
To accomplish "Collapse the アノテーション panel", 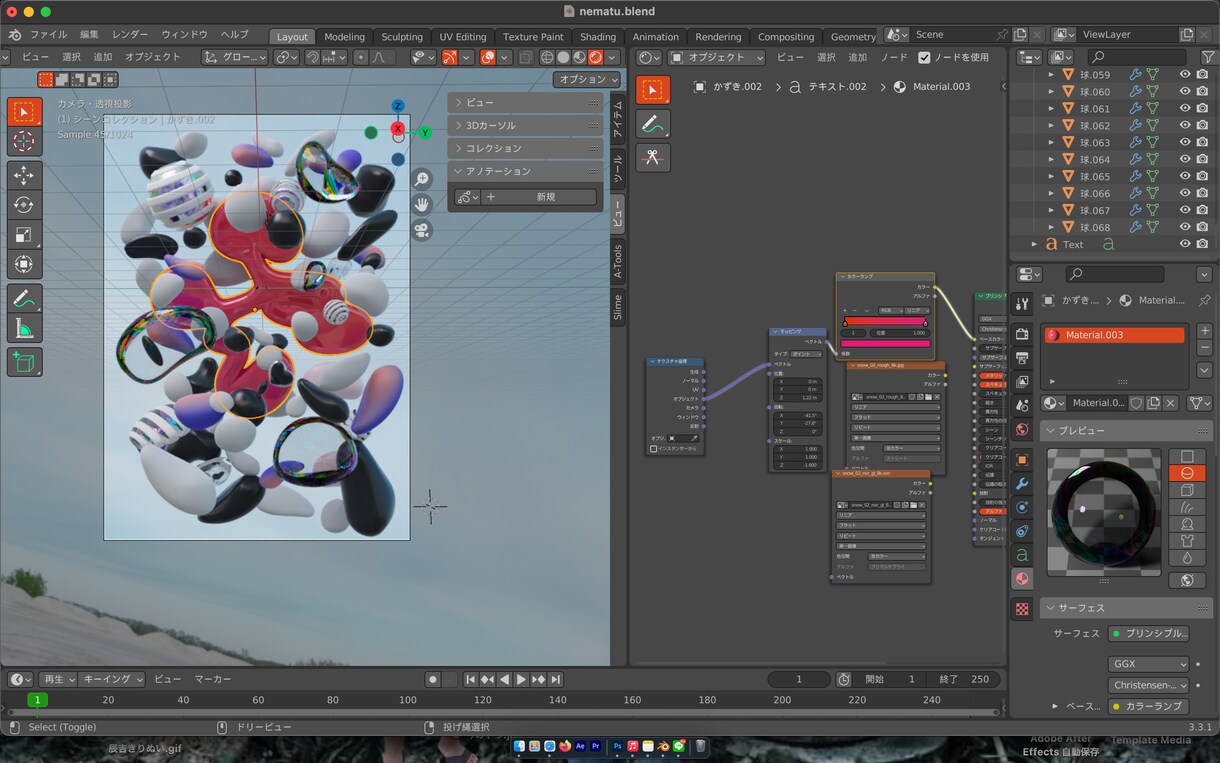I will point(525,171).
